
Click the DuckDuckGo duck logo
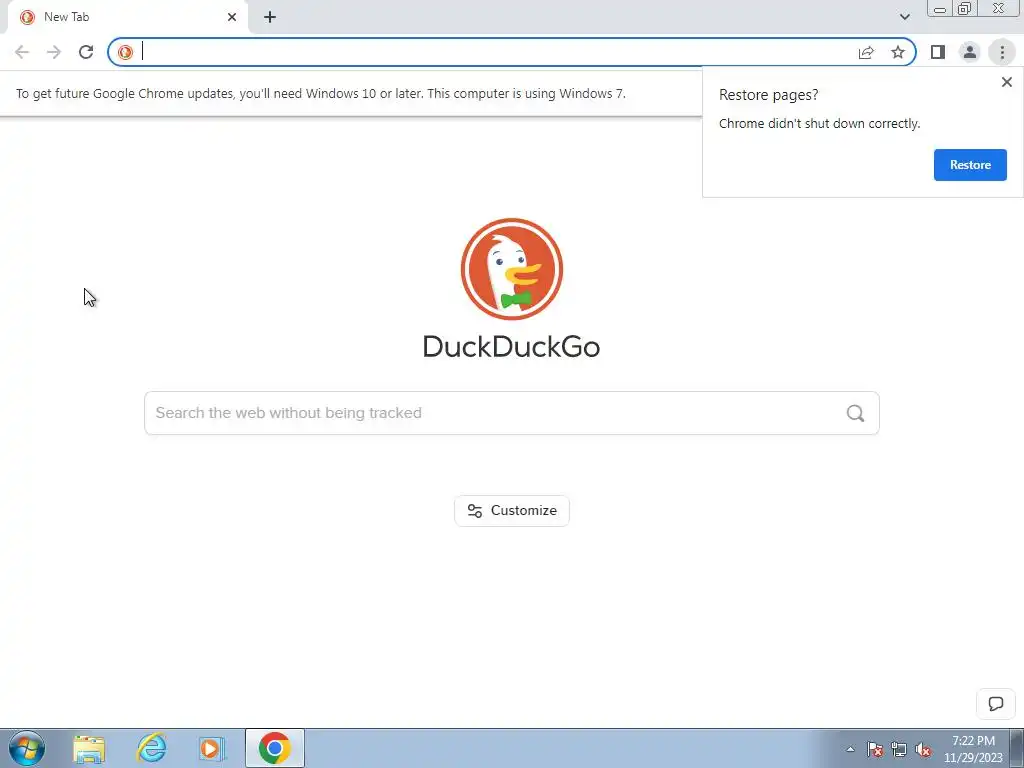[511, 269]
